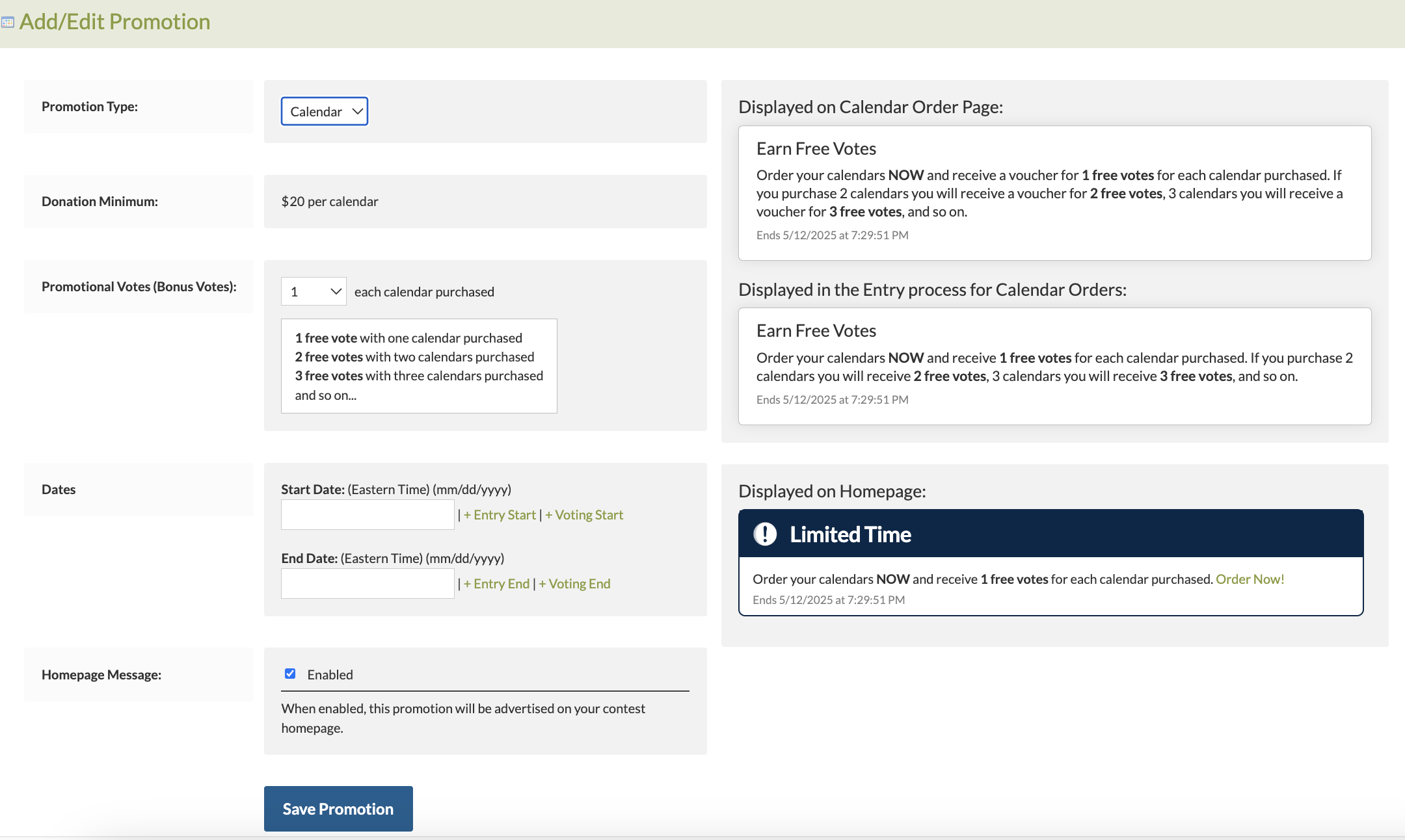Click the + Voting End link

point(574,584)
